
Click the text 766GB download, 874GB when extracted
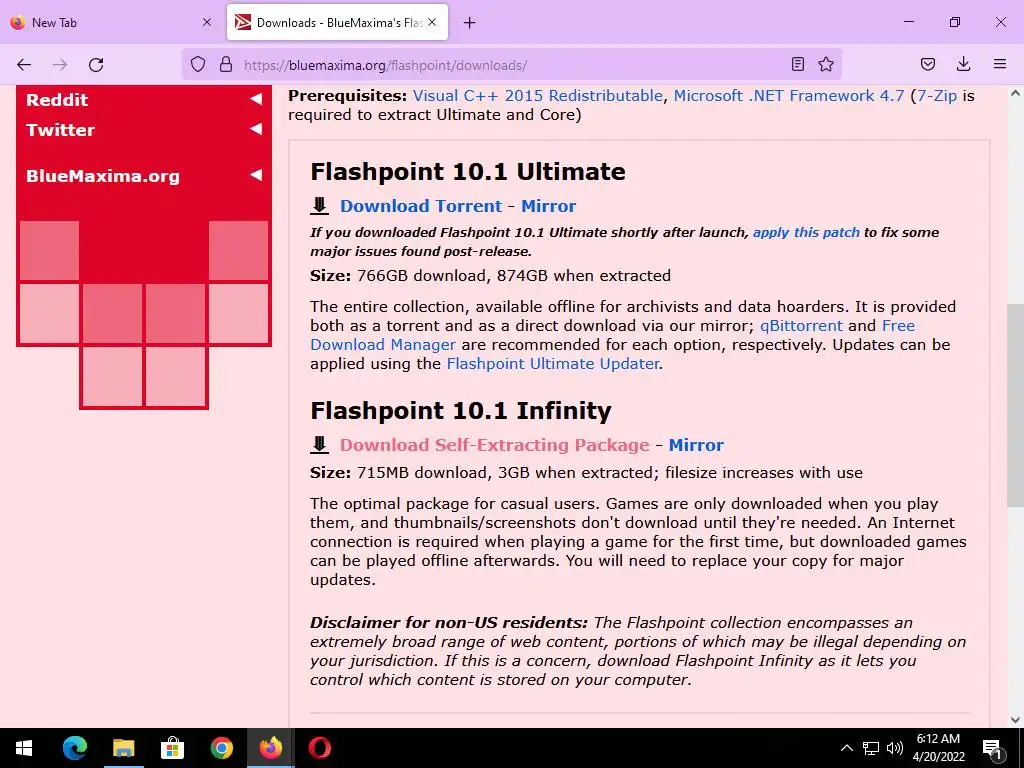point(514,276)
